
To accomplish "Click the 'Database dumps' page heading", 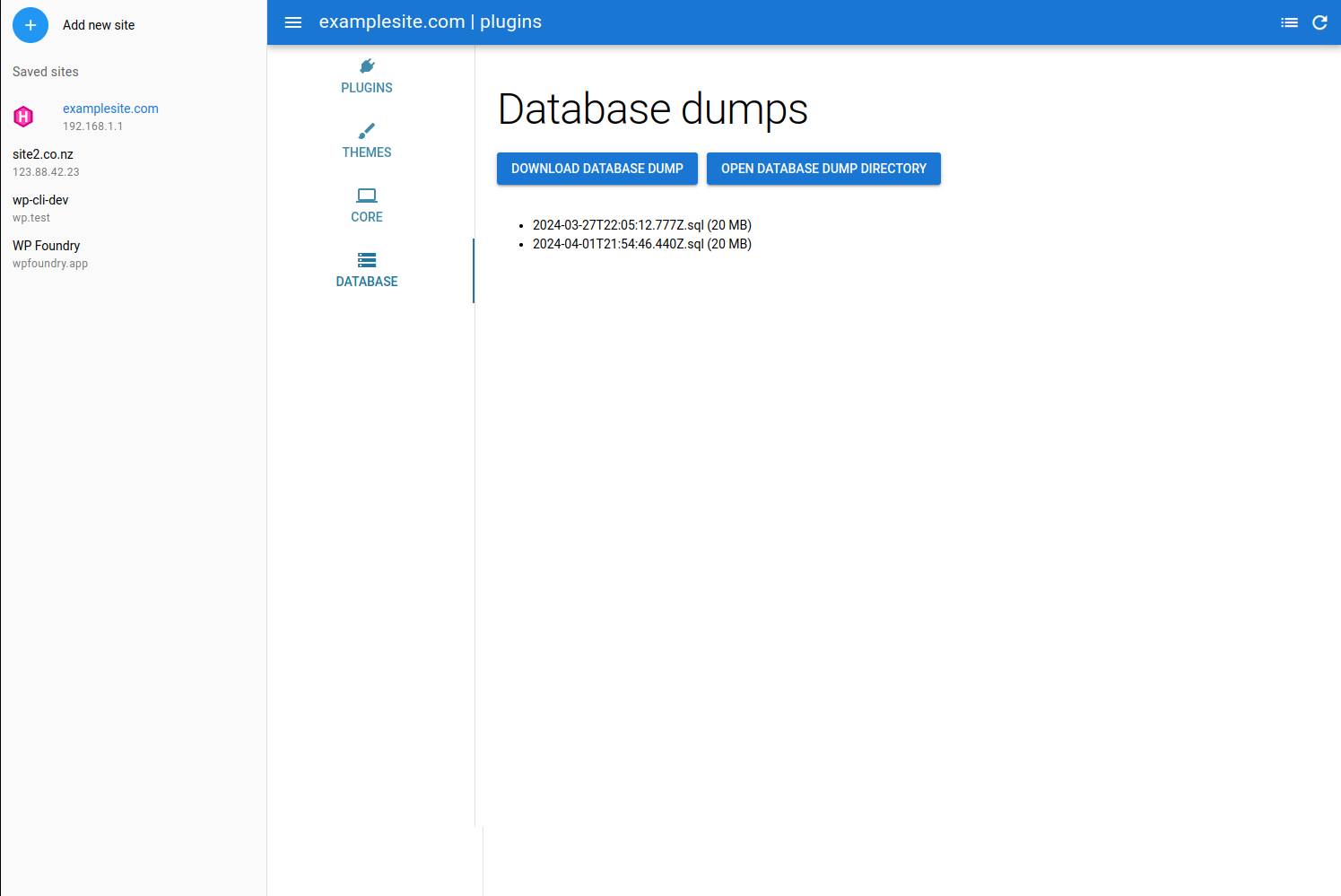I will click(x=652, y=109).
